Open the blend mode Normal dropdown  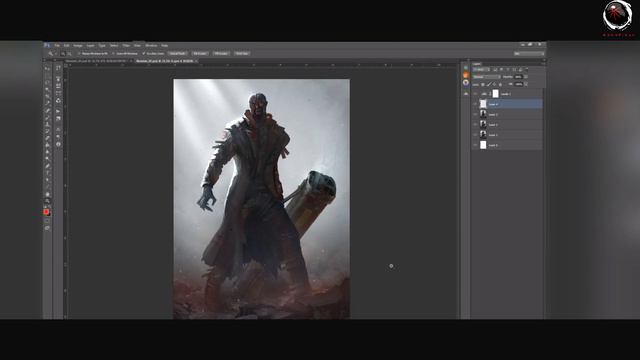point(487,77)
